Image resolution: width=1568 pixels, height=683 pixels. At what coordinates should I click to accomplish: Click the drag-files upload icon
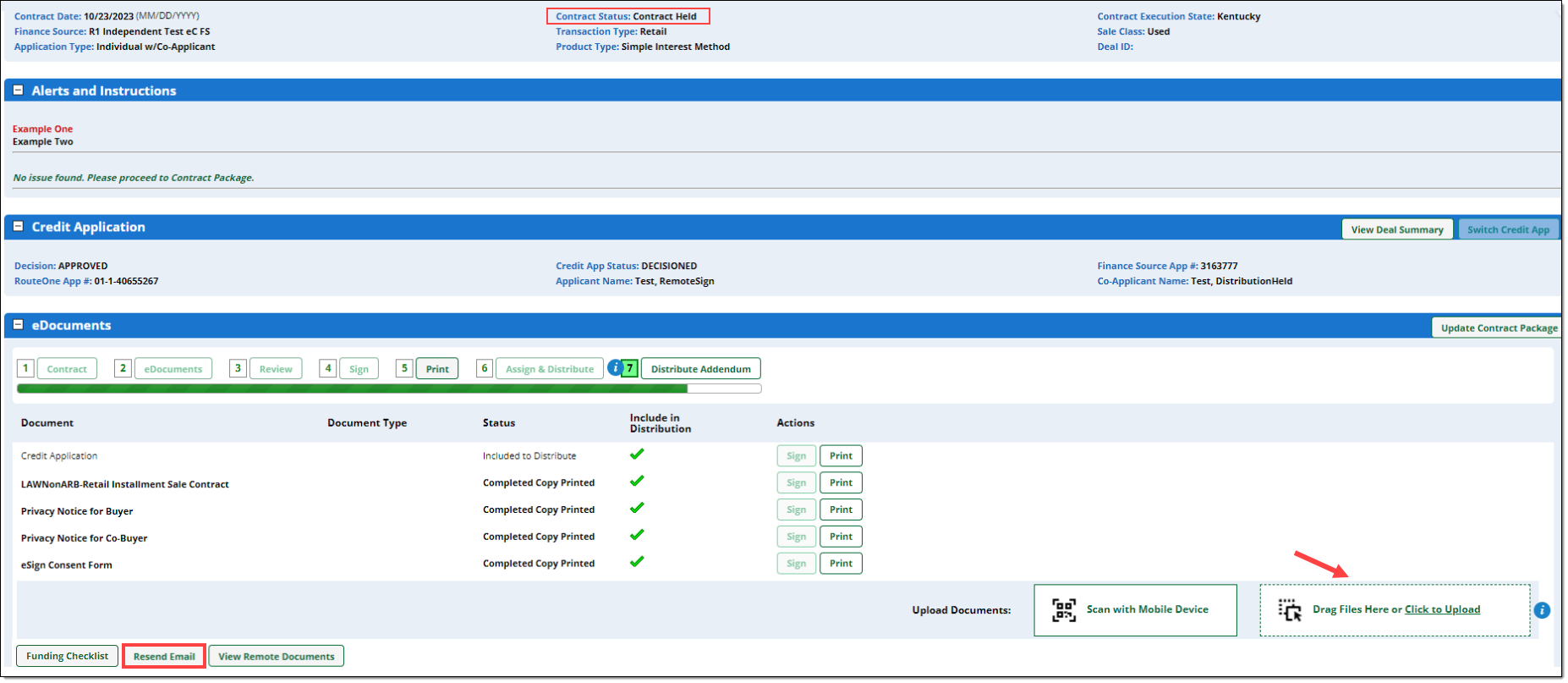pos(1290,610)
